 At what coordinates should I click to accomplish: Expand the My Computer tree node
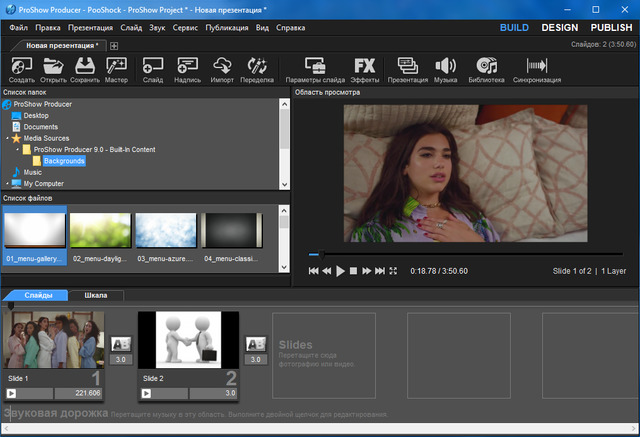coord(6,184)
